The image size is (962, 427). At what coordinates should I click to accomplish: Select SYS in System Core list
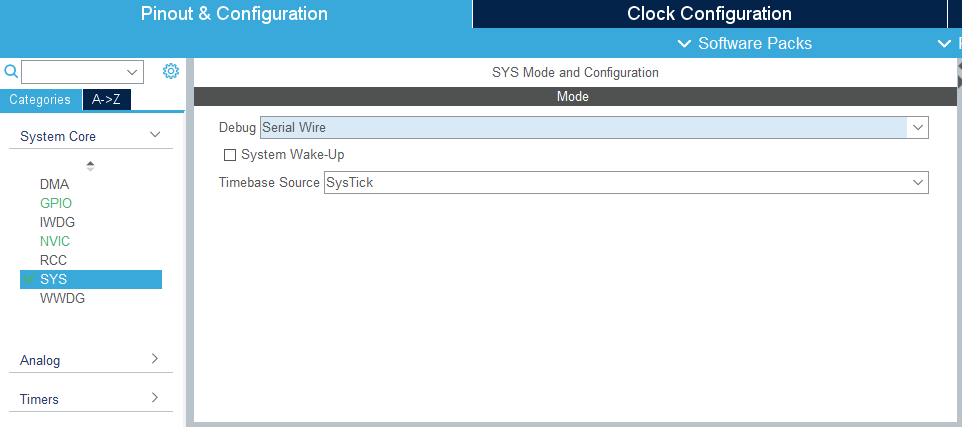coord(91,279)
